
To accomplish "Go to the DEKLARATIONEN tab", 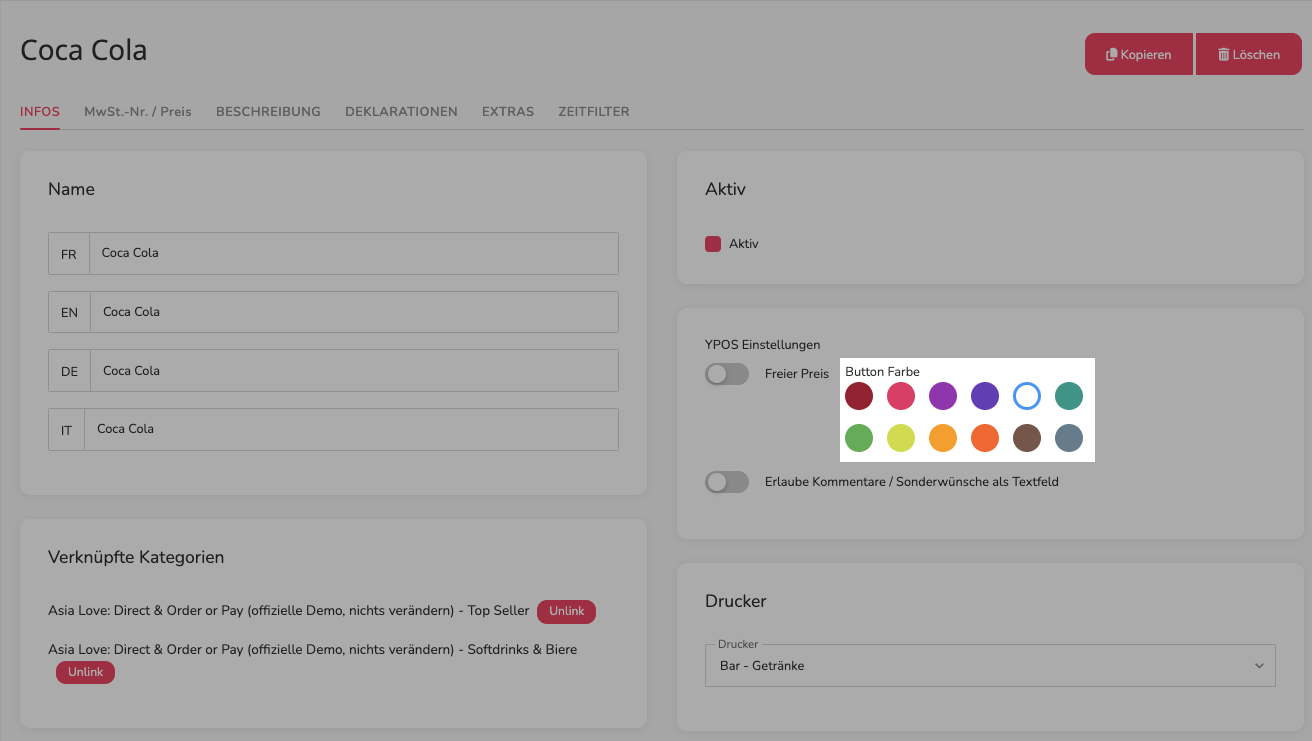I will pos(401,112).
